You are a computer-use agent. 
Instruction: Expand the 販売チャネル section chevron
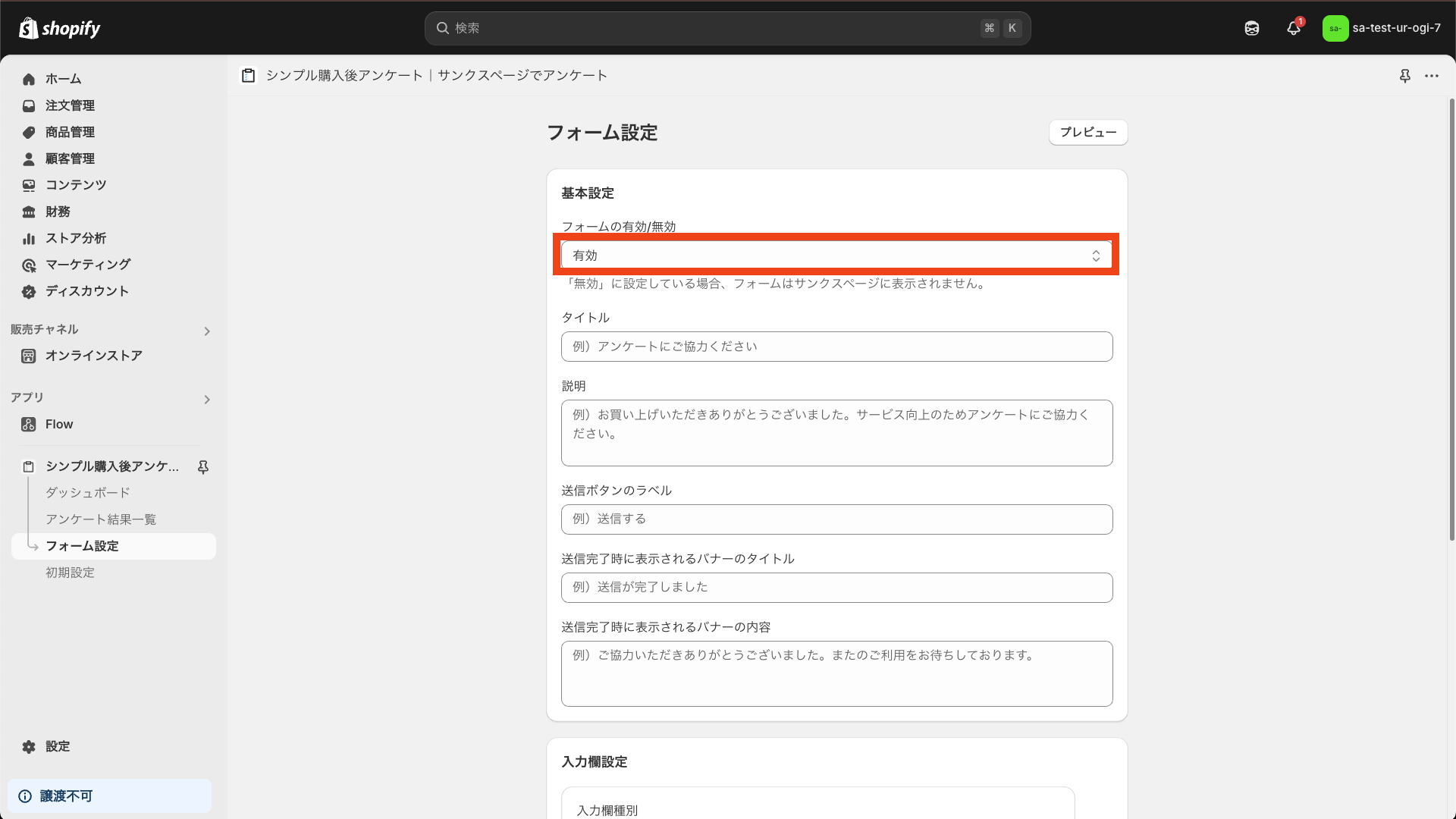[206, 331]
